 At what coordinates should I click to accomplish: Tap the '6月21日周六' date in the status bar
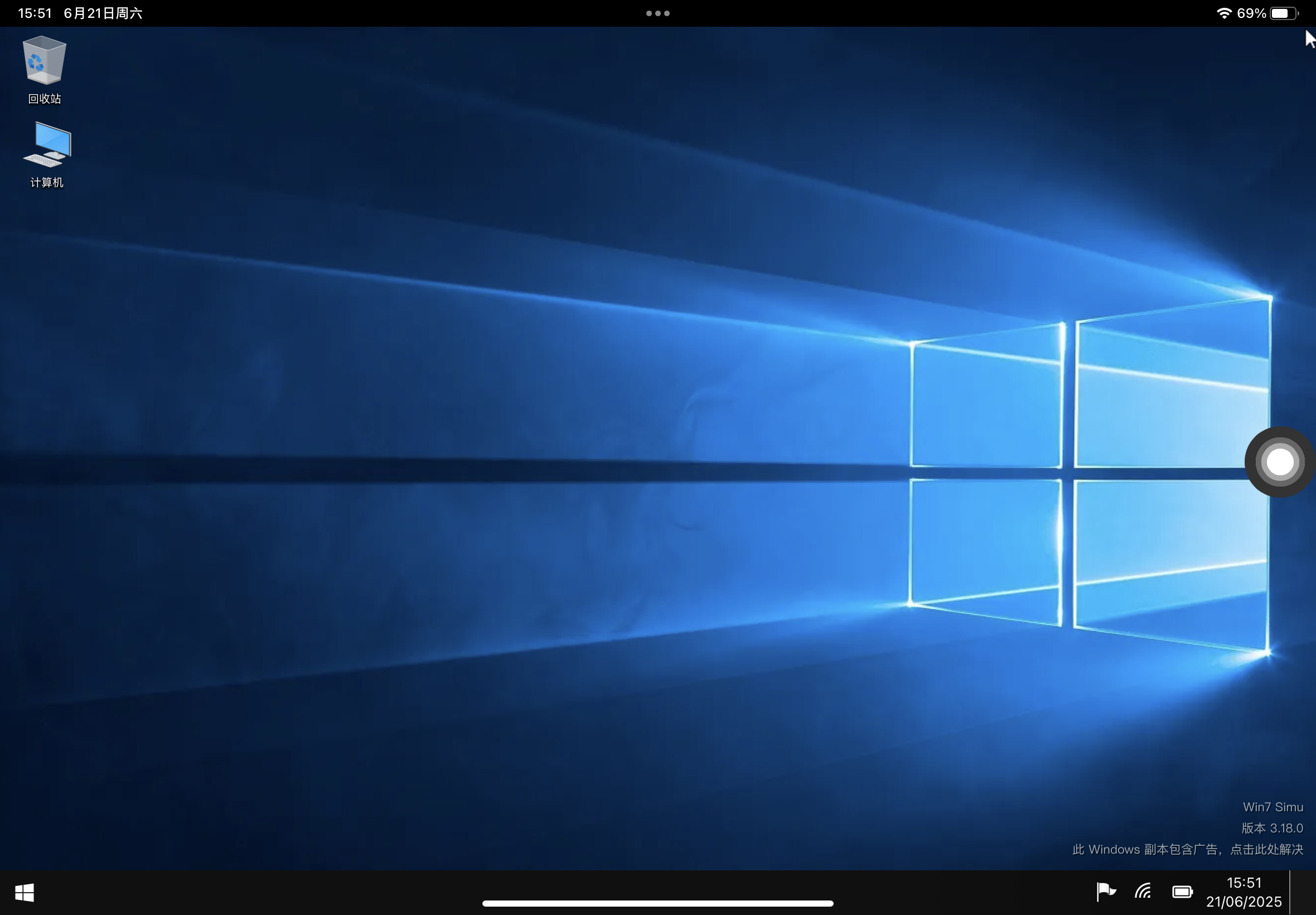(x=103, y=13)
